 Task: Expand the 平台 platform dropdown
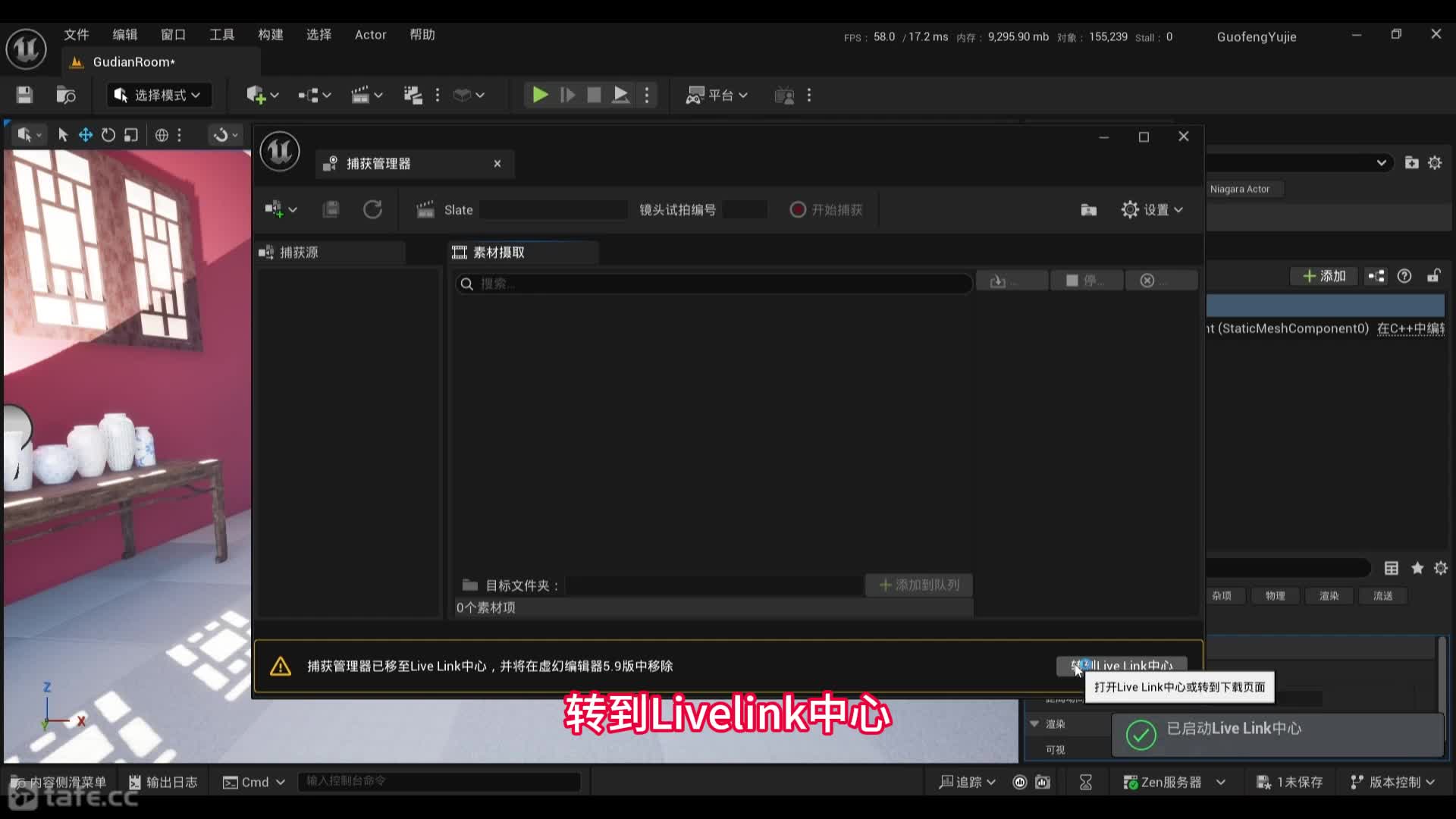(x=716, y=95)
